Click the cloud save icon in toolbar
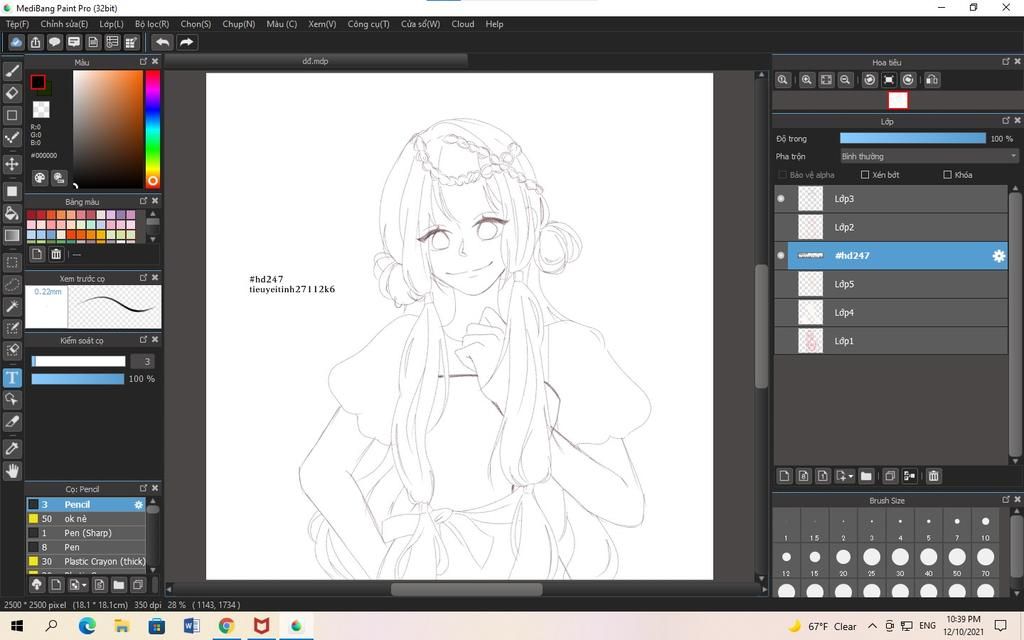 [16, 42]
